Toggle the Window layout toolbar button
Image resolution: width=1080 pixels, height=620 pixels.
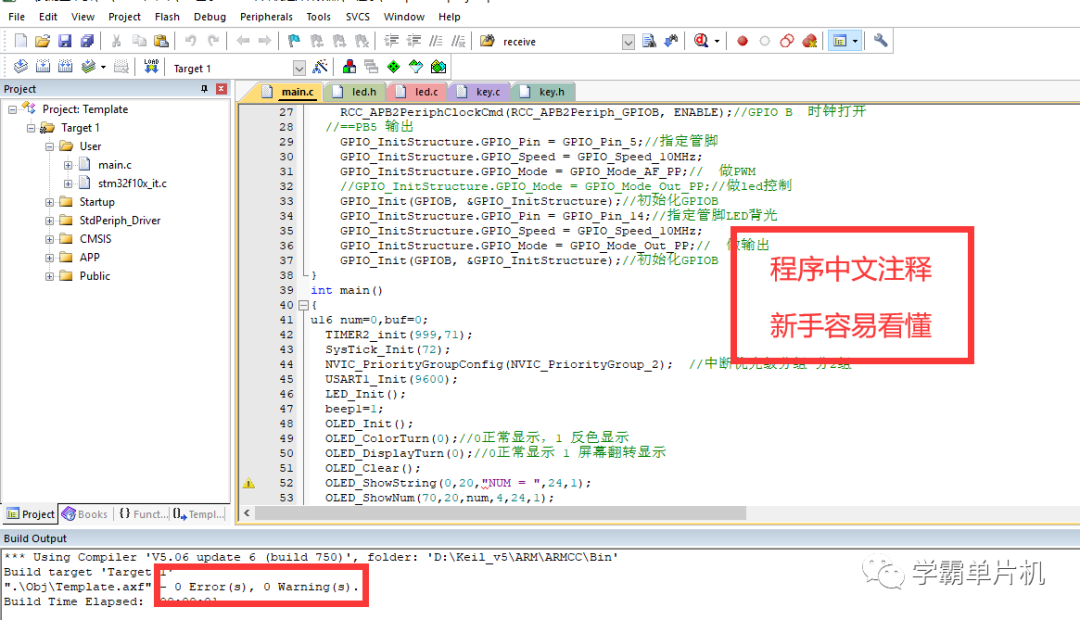(839, 41)
